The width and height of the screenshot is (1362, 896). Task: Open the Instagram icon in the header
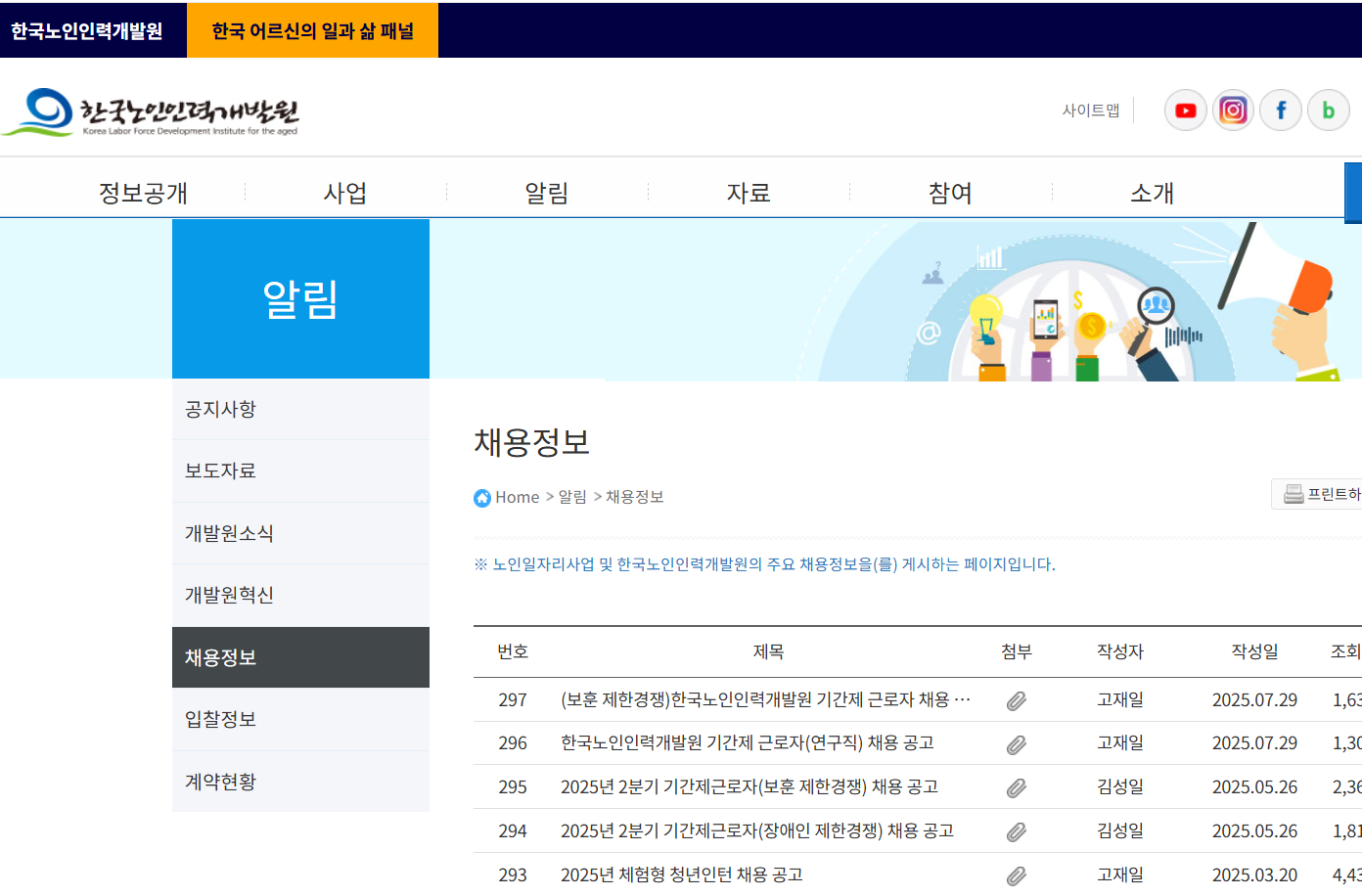pos(1233,110)
